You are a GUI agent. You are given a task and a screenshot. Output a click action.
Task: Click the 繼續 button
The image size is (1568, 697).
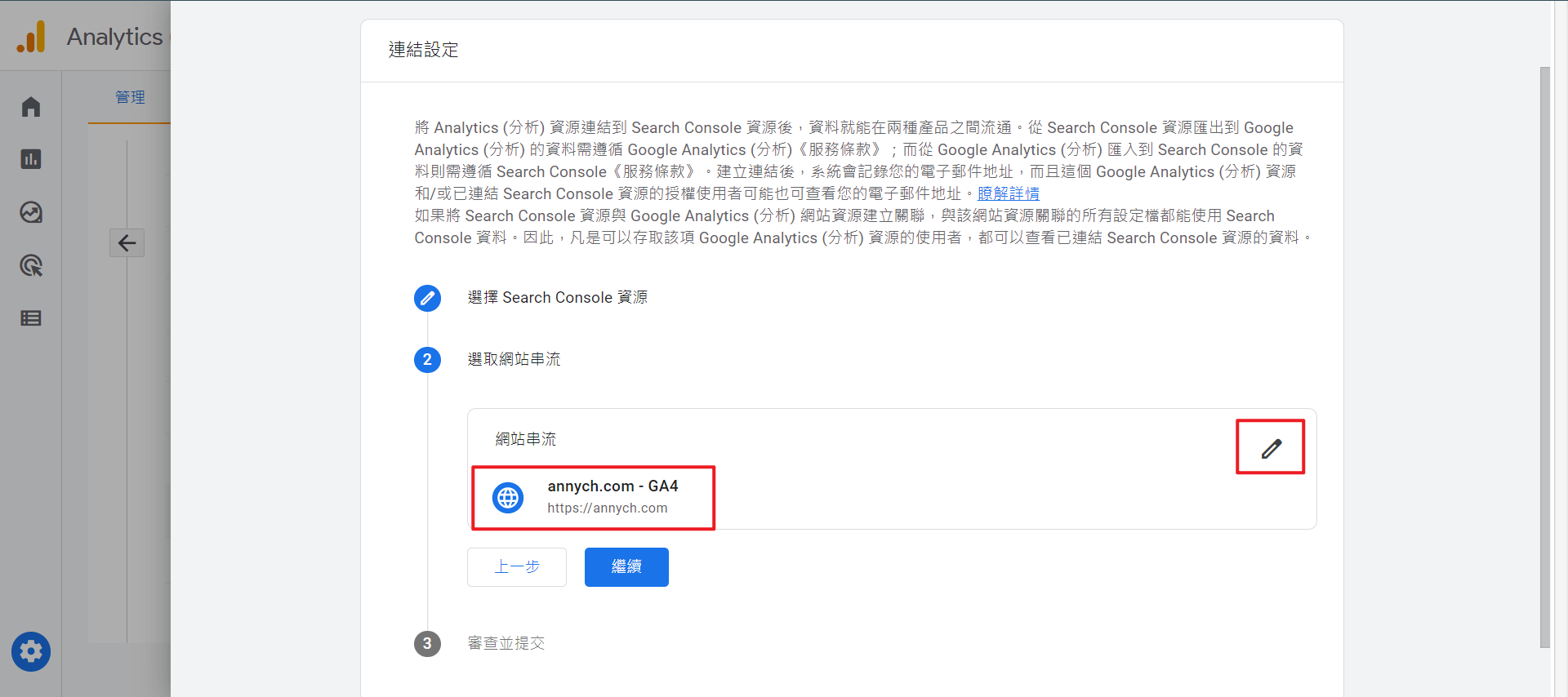pos(626,566)
